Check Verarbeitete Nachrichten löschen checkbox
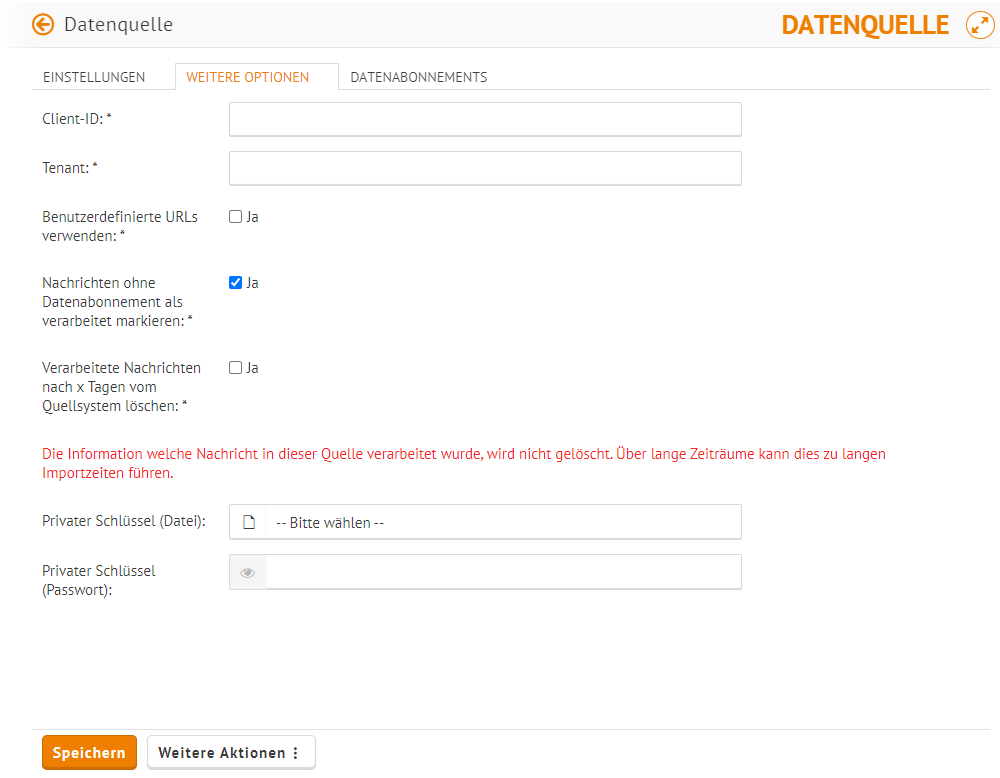1000x778 pixels. tap(235, 368)
